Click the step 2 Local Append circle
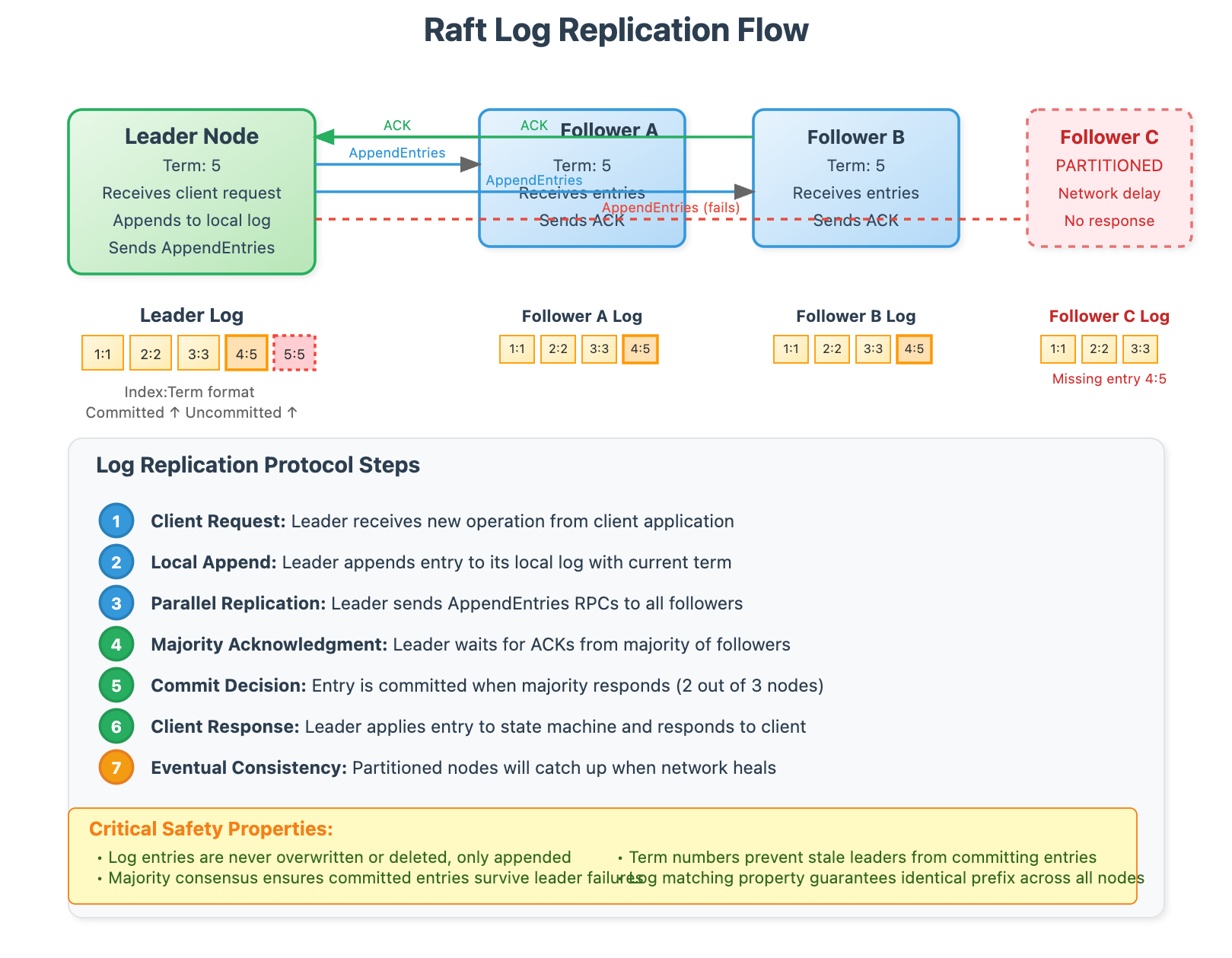 [x=116, y=562]
